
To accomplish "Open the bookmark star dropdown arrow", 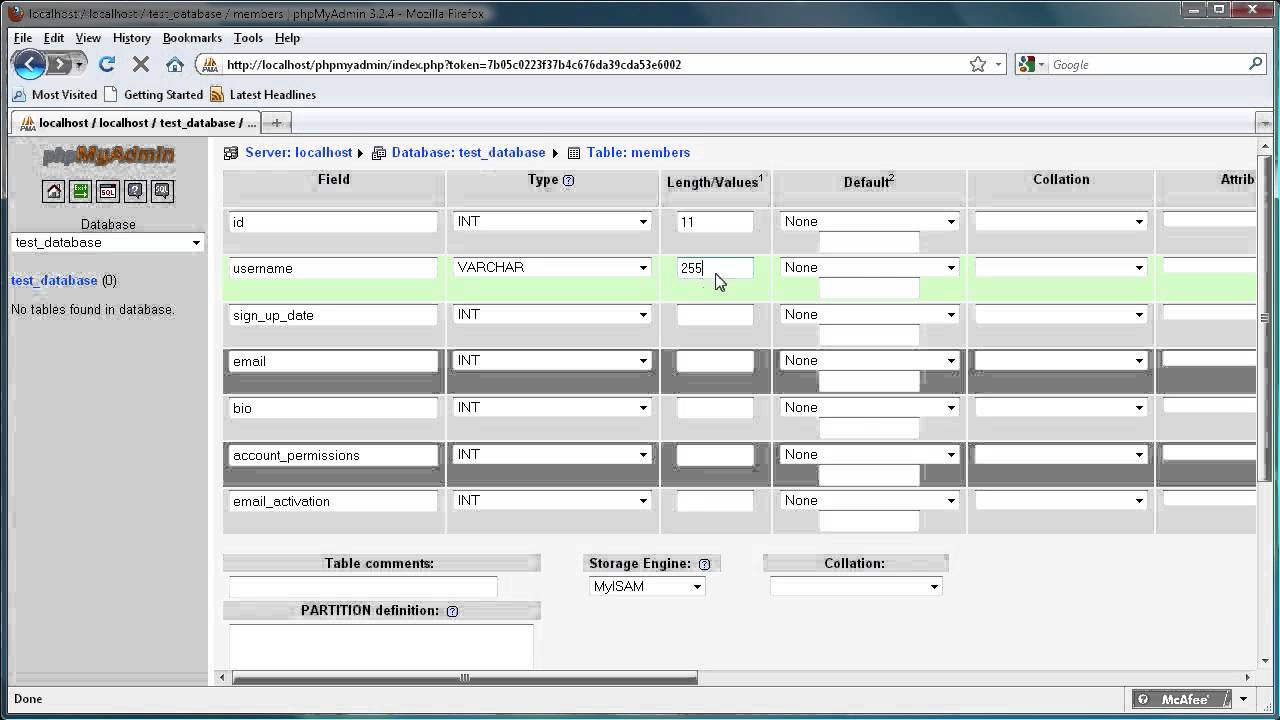I will coord(998,65).
